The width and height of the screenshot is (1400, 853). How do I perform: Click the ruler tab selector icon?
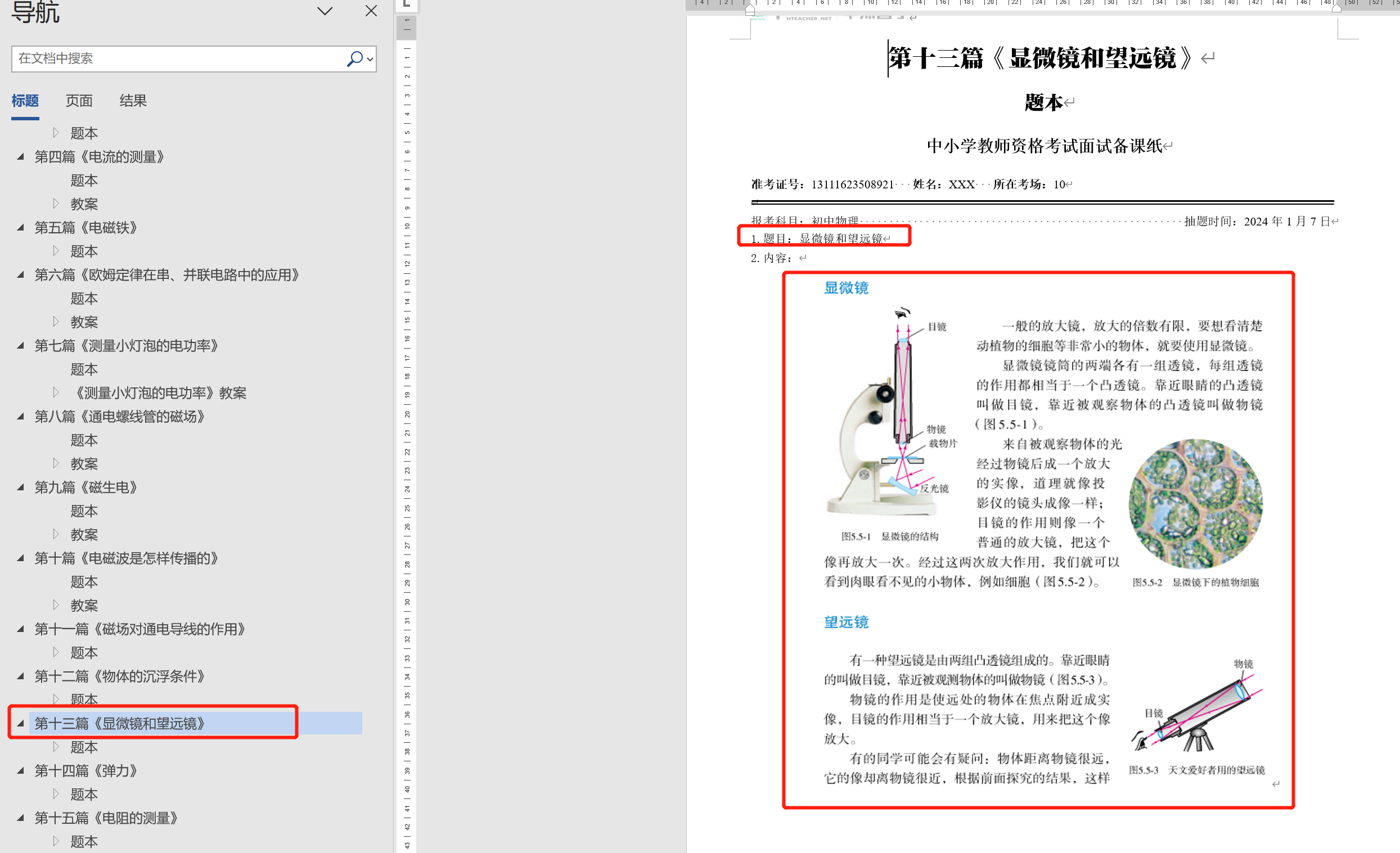[406, 4]
